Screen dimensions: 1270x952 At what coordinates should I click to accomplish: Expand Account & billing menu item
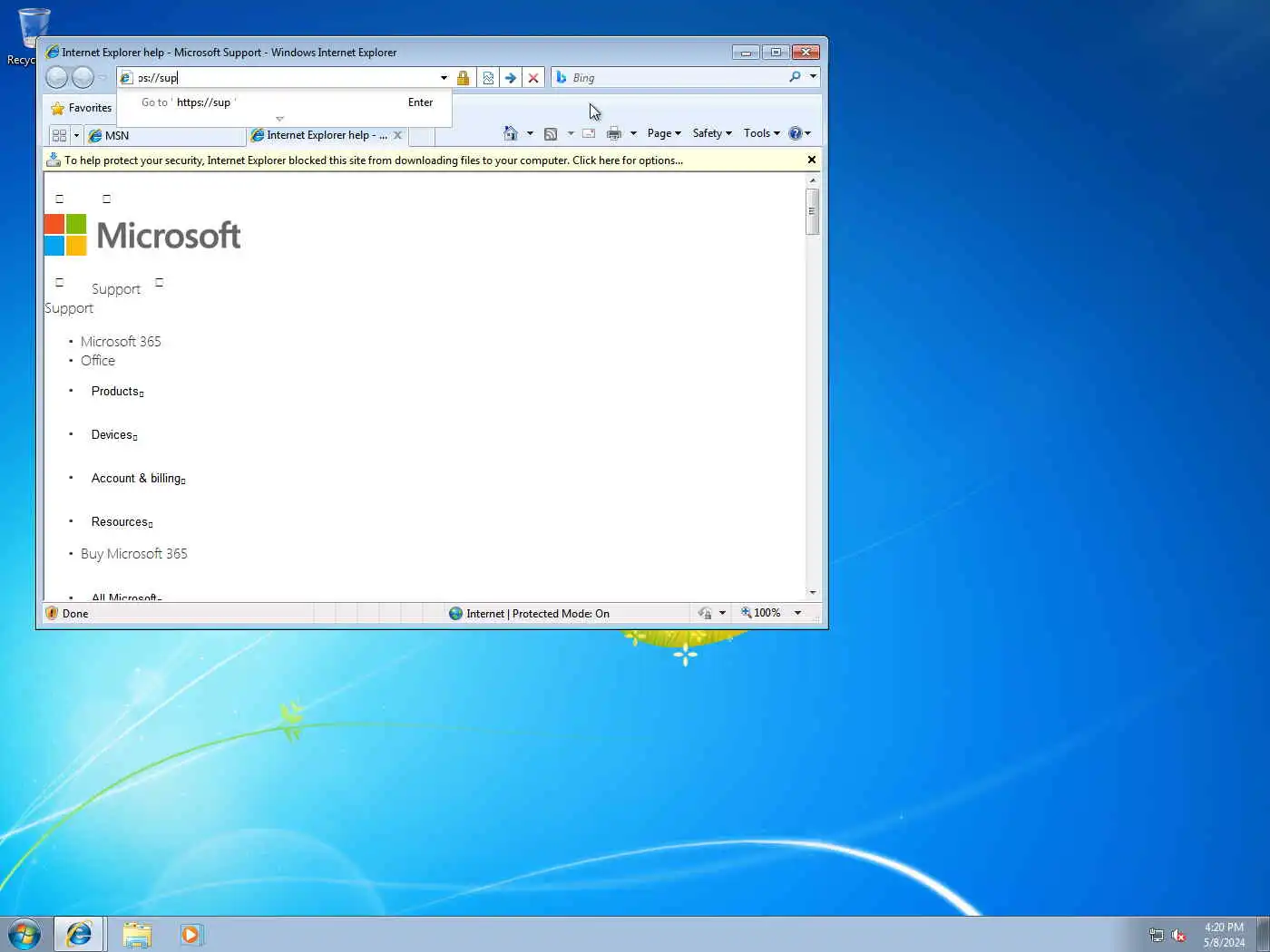pos(139,479)
